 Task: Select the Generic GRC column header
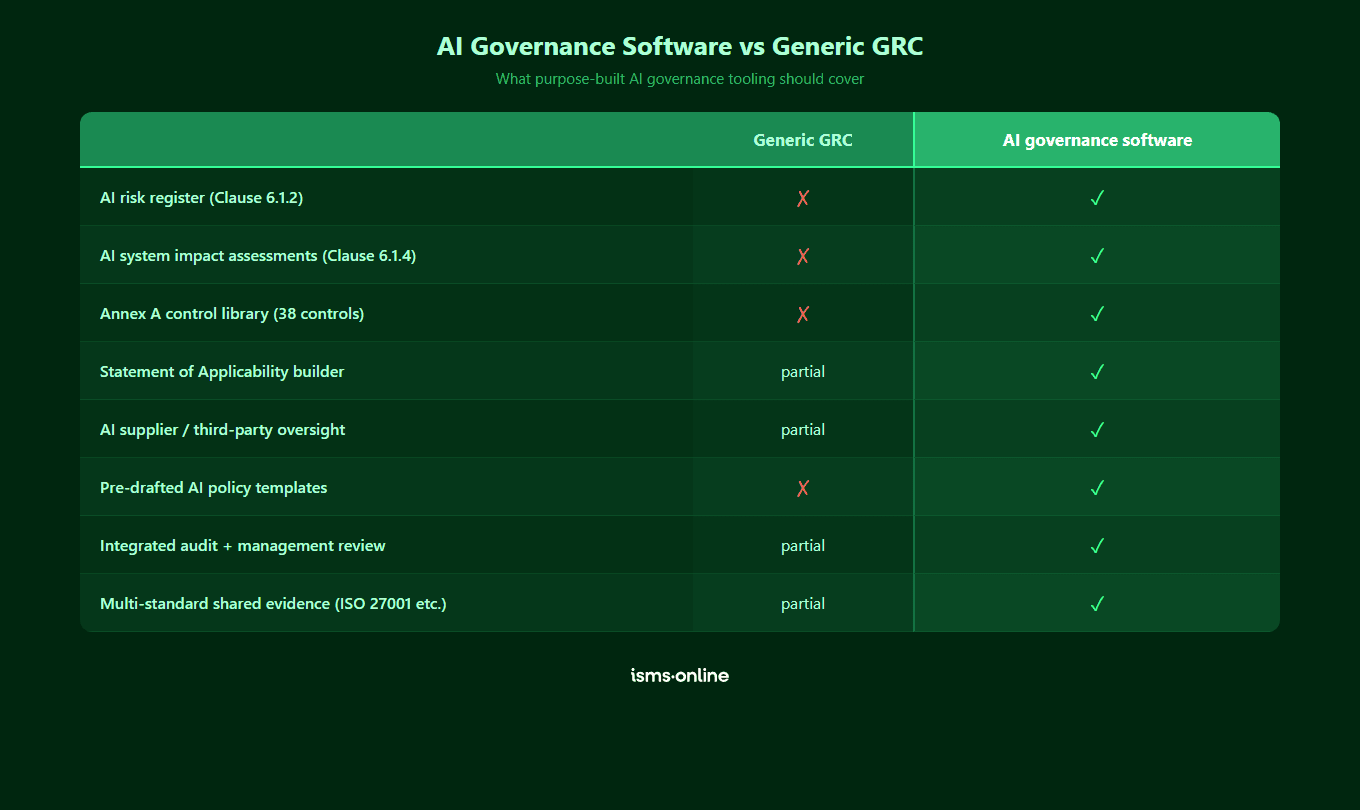[803, 139]
